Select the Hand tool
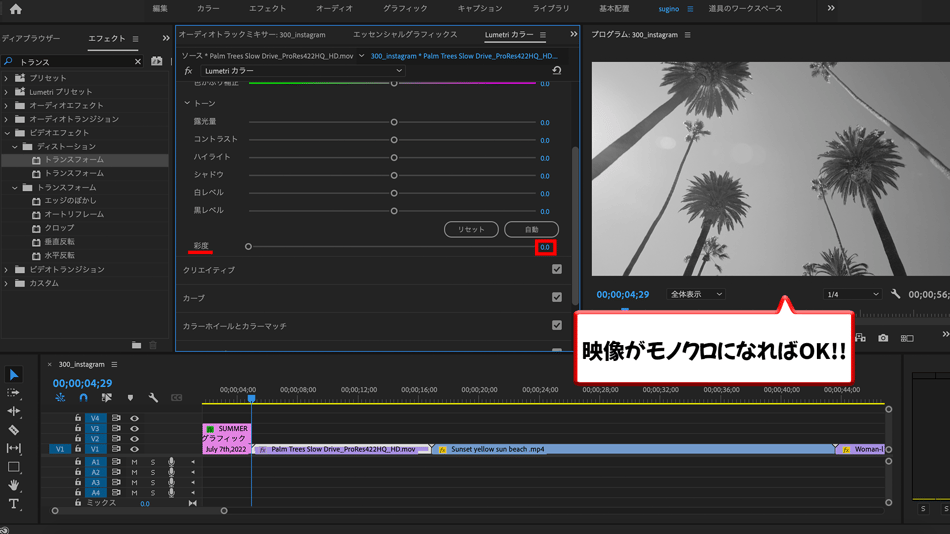The image size is (950, 534). pos(14,486)
